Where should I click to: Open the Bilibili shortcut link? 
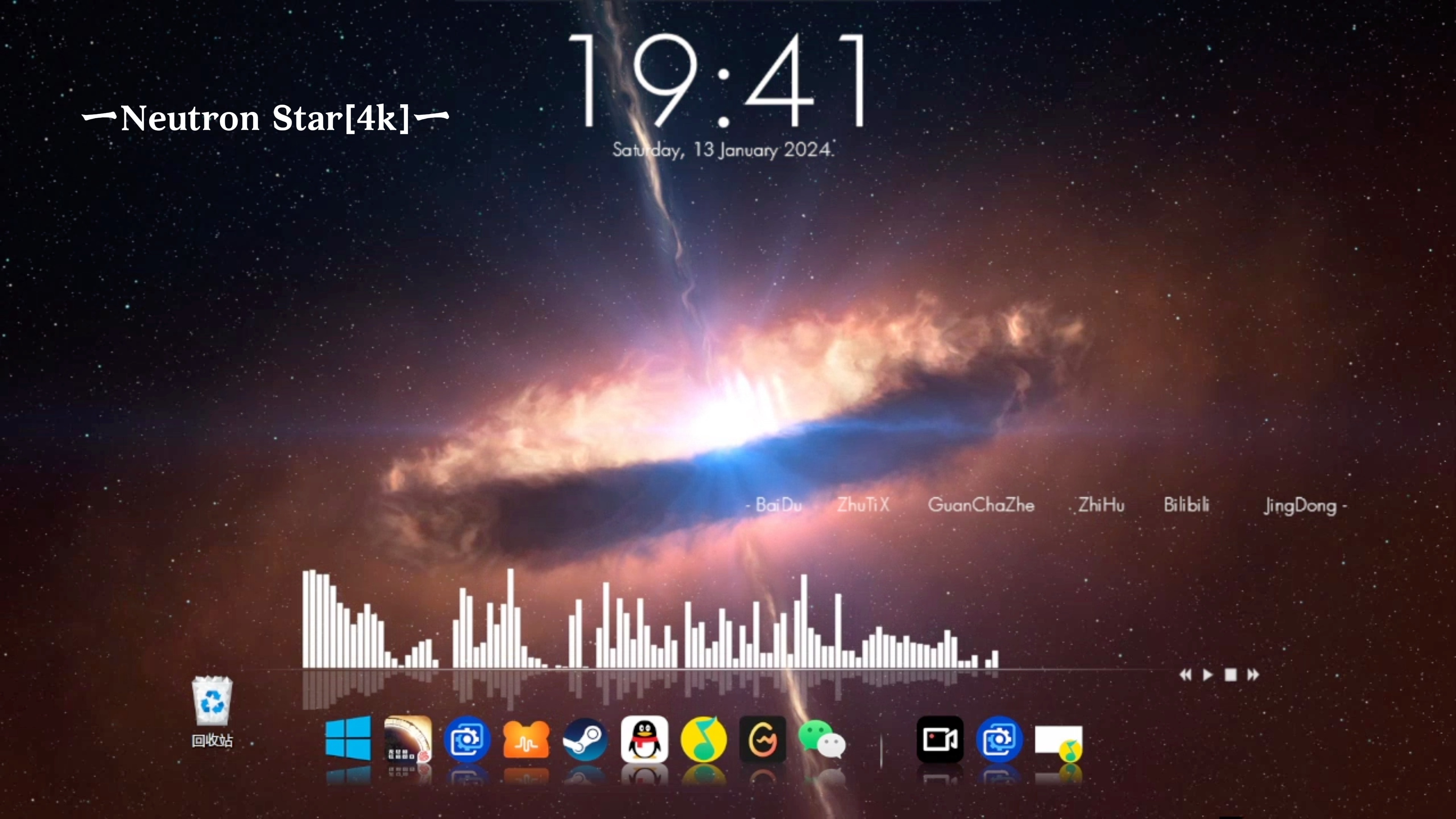1186,505
